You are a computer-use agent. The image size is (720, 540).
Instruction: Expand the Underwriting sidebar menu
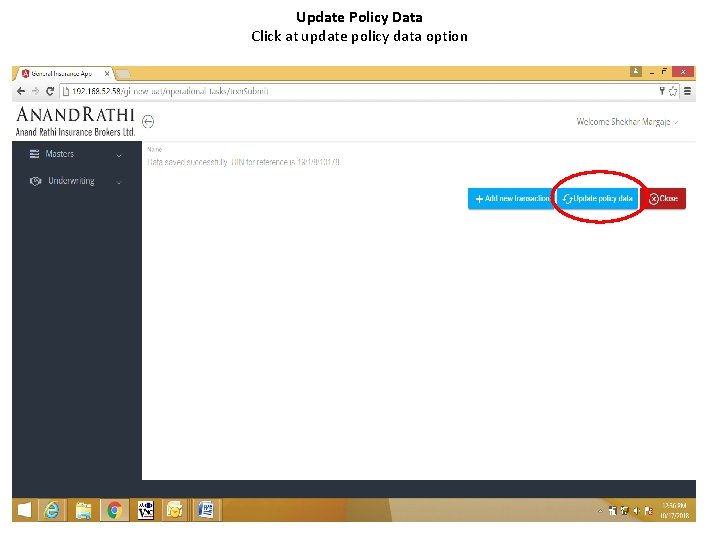(x=76, y=181)
